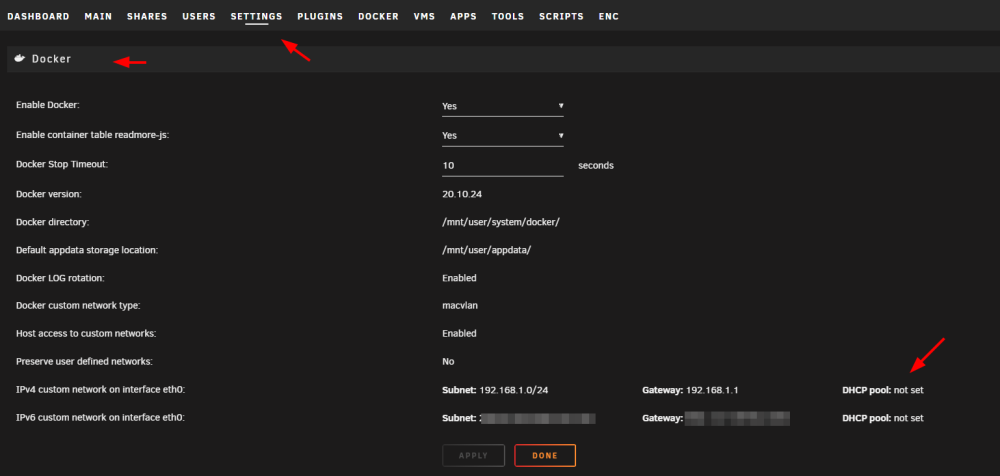Open the Dashboard tab

point(38,17)
